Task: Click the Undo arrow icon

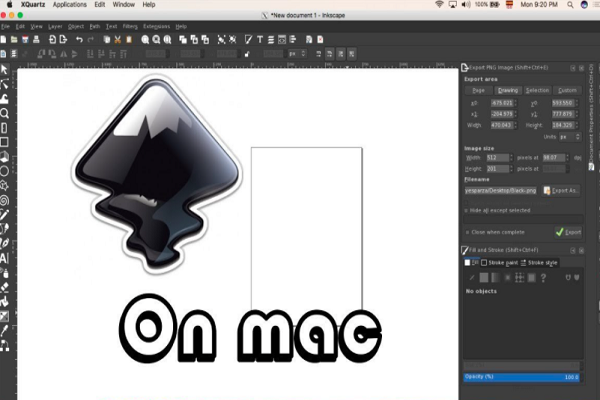Action: point(79,39)
